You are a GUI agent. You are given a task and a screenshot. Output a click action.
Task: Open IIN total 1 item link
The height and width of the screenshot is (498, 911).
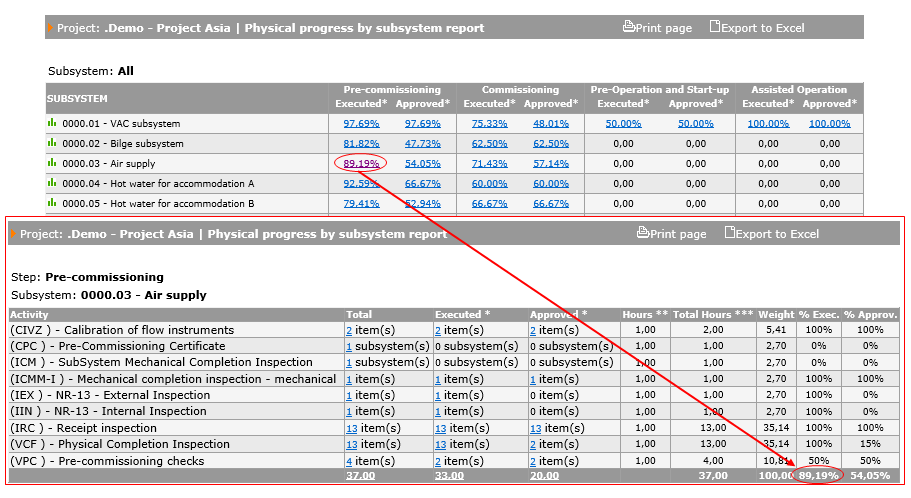(x=349, y=411)
